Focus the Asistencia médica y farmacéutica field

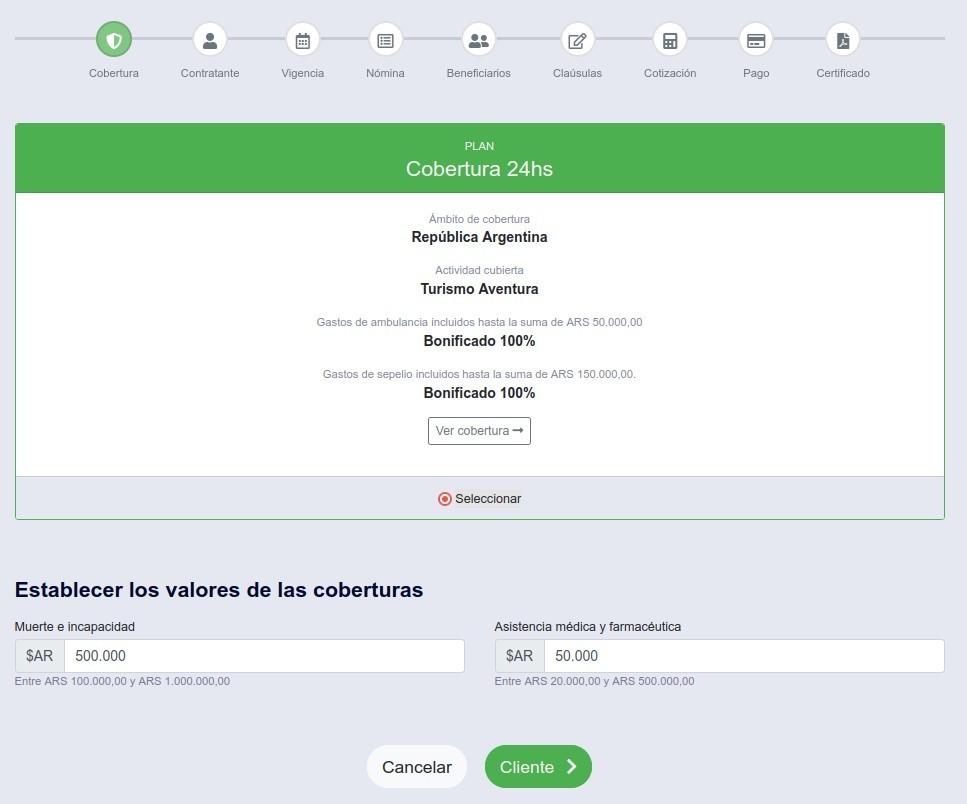[743, 656]
